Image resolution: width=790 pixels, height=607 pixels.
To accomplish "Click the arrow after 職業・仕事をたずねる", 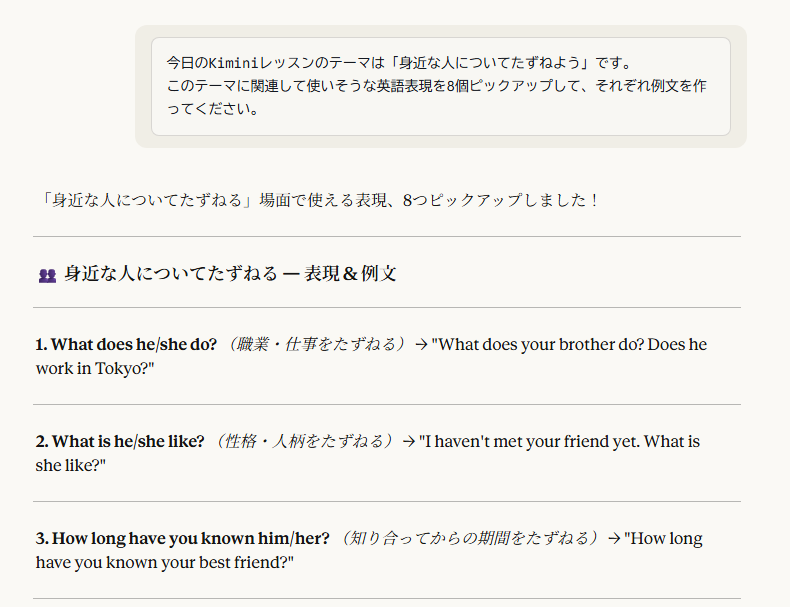I will pos(421,344).
